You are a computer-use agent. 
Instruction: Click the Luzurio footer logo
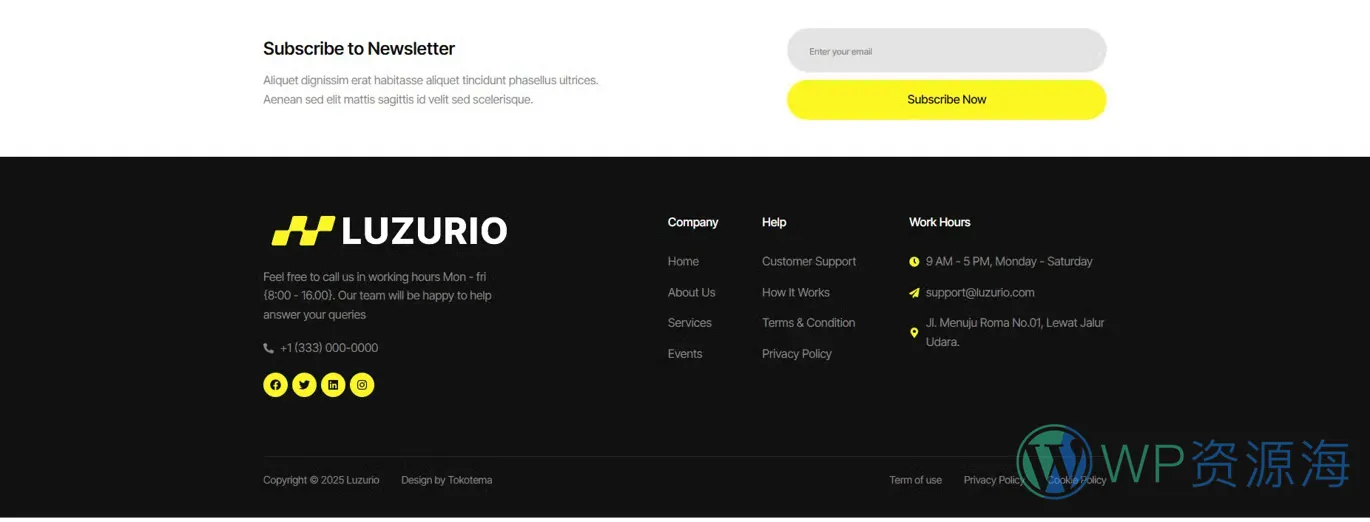pos(389,231)
